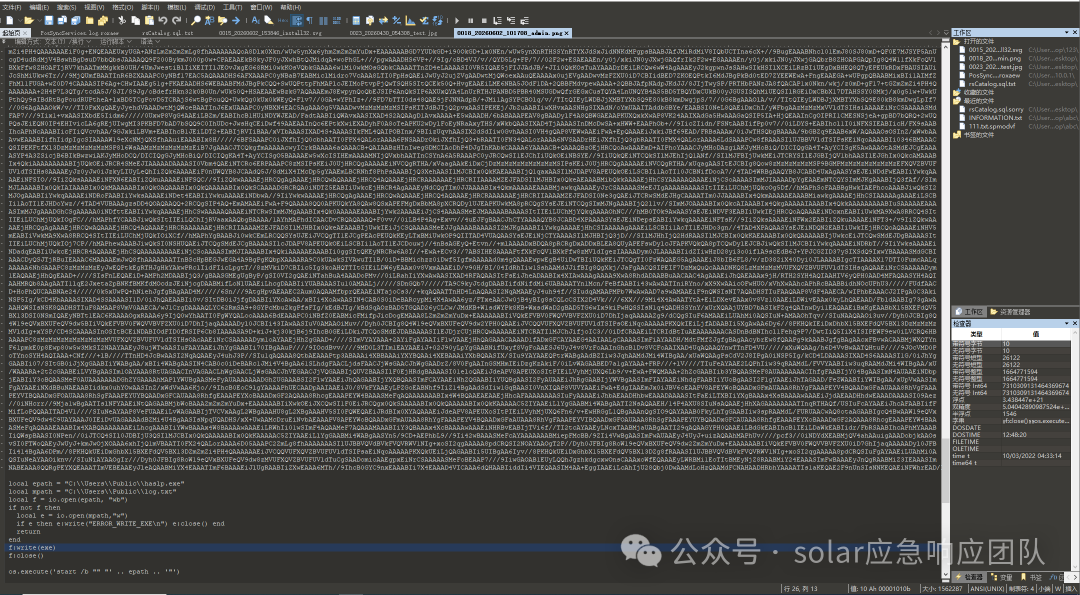The image size is (1080, 595).
Task: Click the Save file icon
Action: point(48,20)
